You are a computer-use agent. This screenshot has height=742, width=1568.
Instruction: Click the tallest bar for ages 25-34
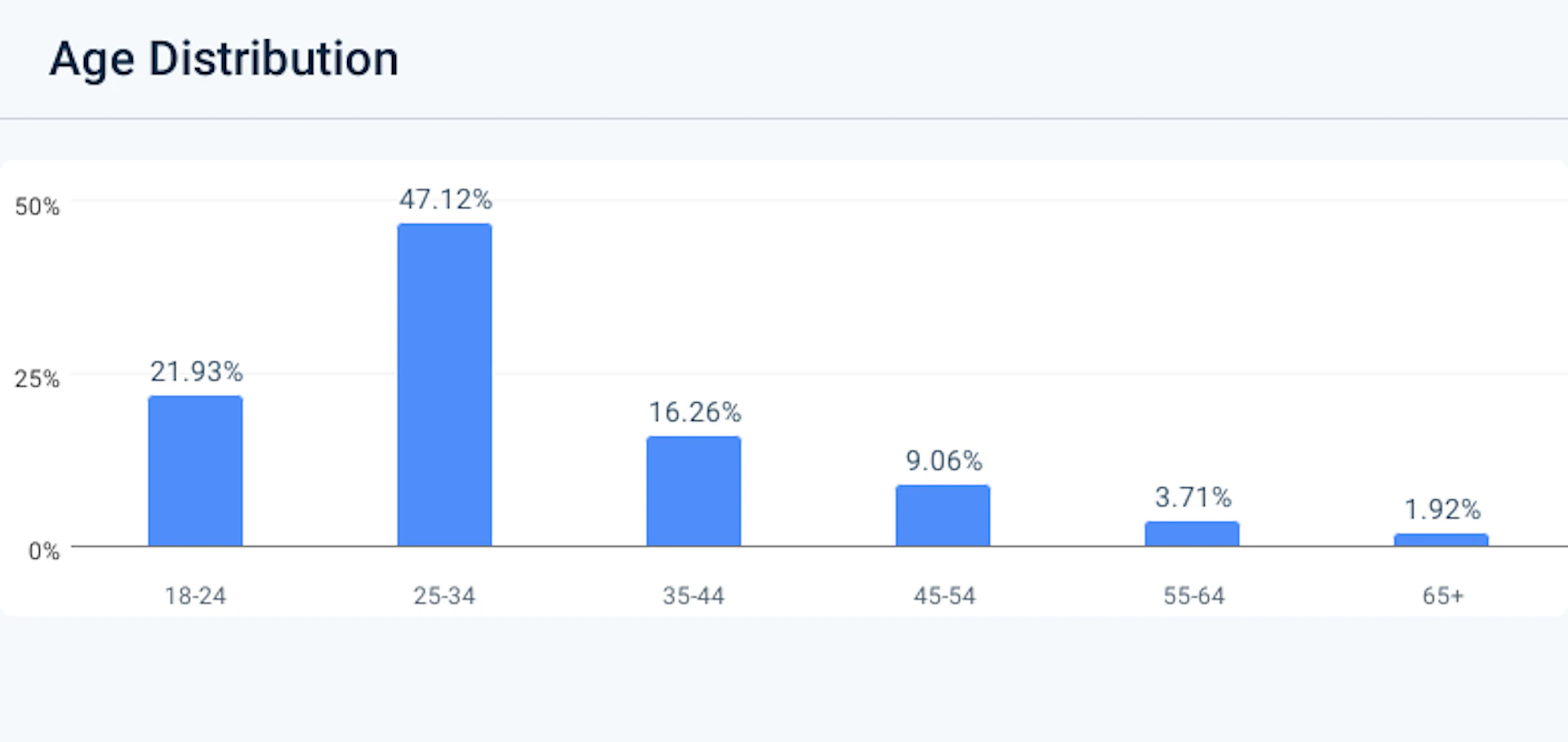pyautogui.click(x=444, y=384)
